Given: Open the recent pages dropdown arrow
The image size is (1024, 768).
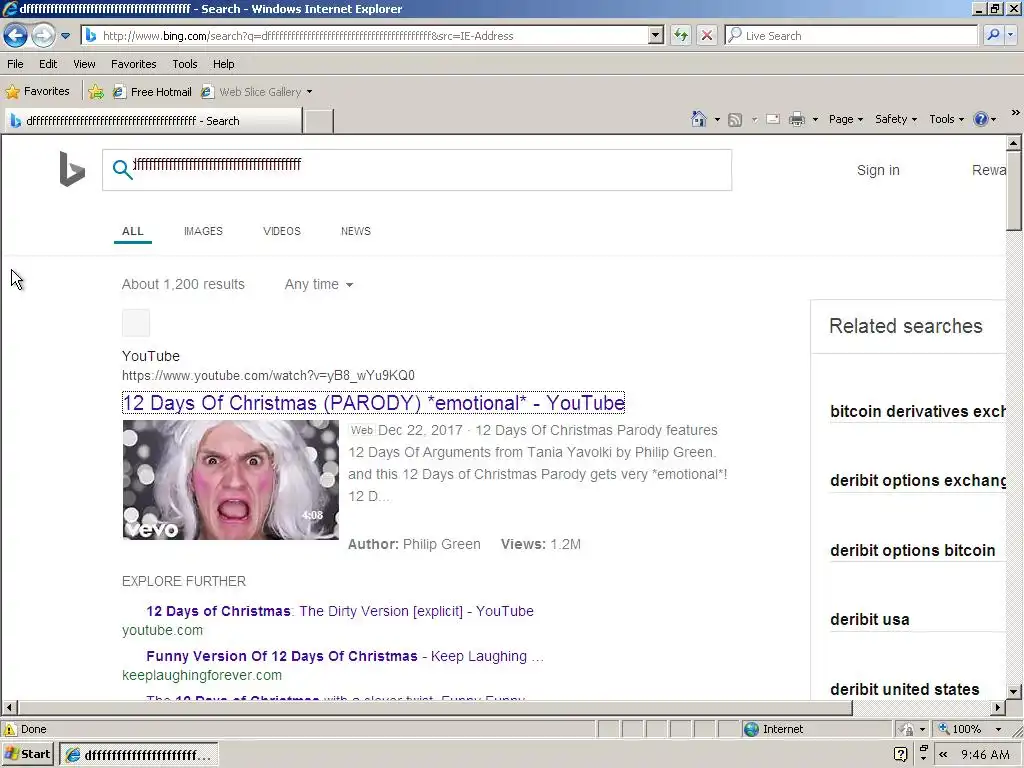Looking at the screenshot, I should coord(65,36).
